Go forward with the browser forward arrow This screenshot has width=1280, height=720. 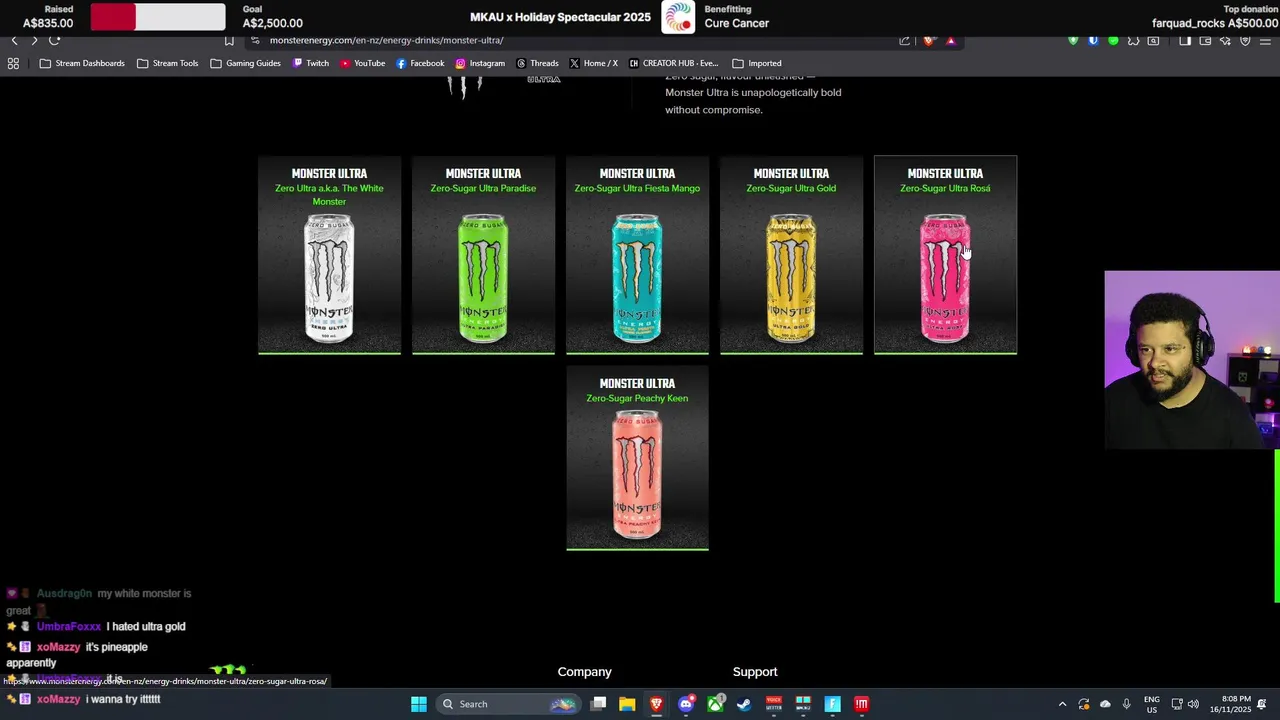pyautogui.click(x=34, y=41)
